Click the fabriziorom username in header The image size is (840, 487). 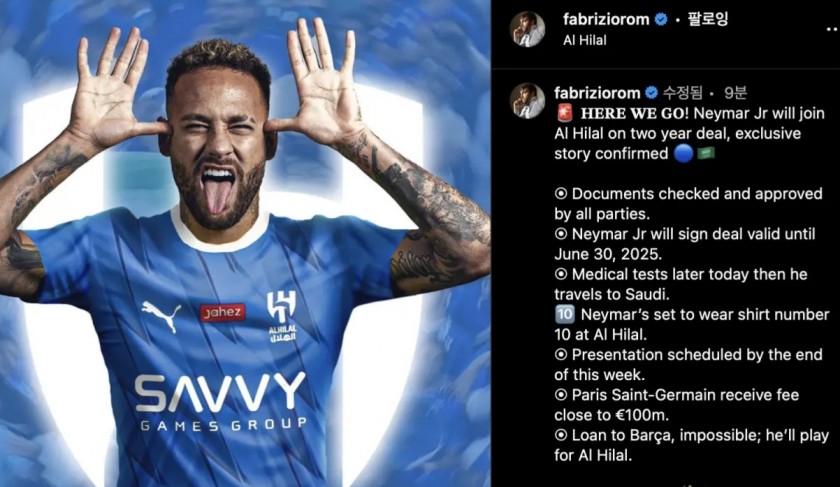(606, 19)
